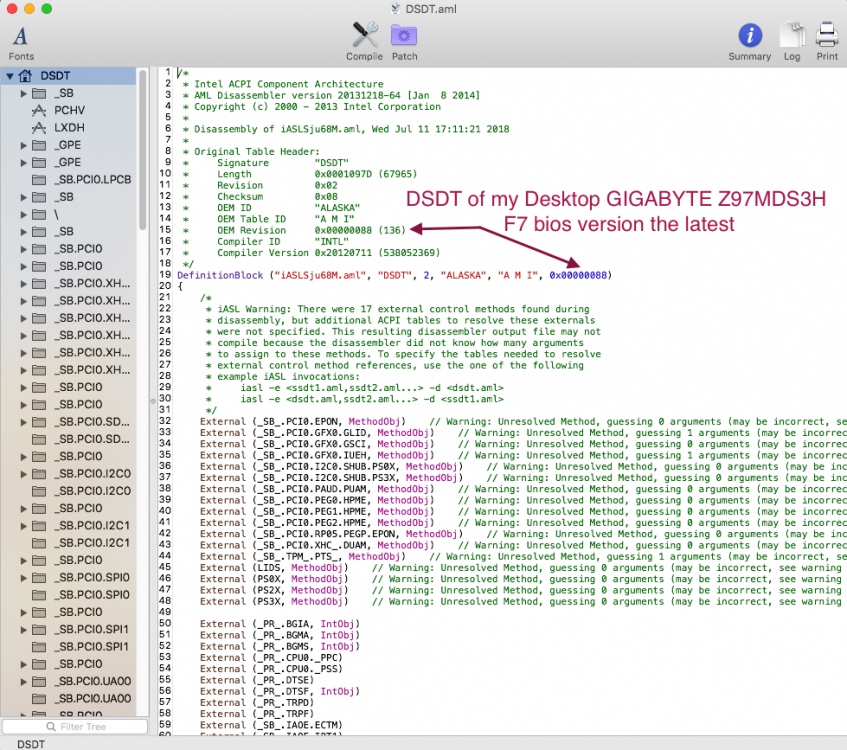The image size is (847, 750).
Task: Click External _PR_.BGIA IntObj line
Action: pyautogui.click(x=280, y=624)
